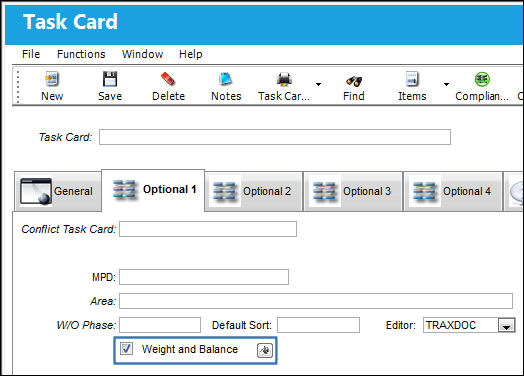Select the Optional 1 tab
This screenshot has width=524, height=376.
point(153,190)
